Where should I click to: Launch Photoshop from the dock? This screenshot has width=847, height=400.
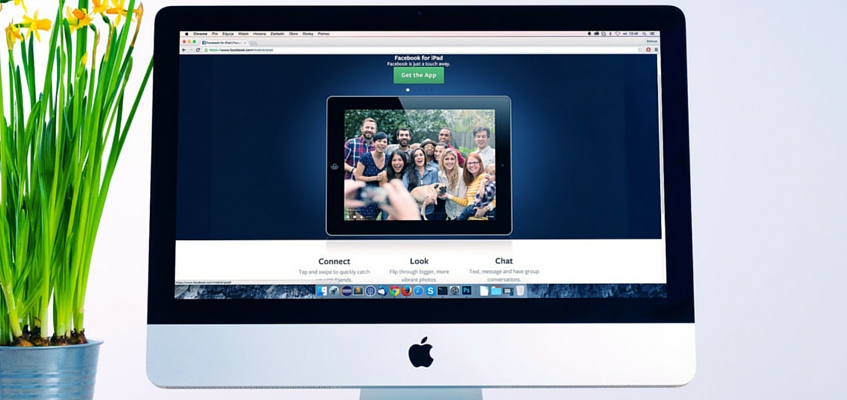pyautogui.click(x=467, y=290)
